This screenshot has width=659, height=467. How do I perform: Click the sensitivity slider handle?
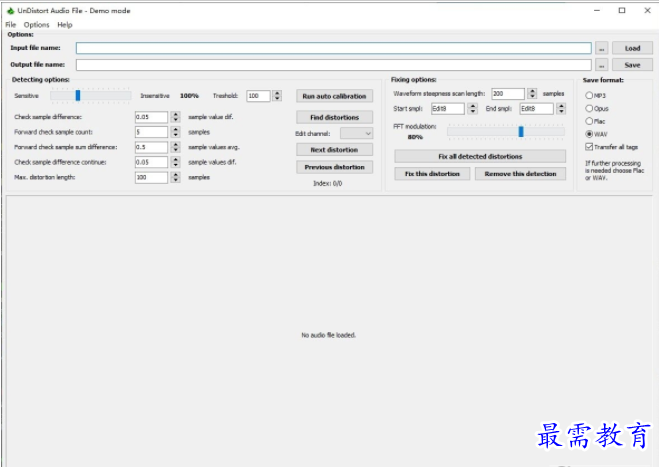[x=78, y=95]
